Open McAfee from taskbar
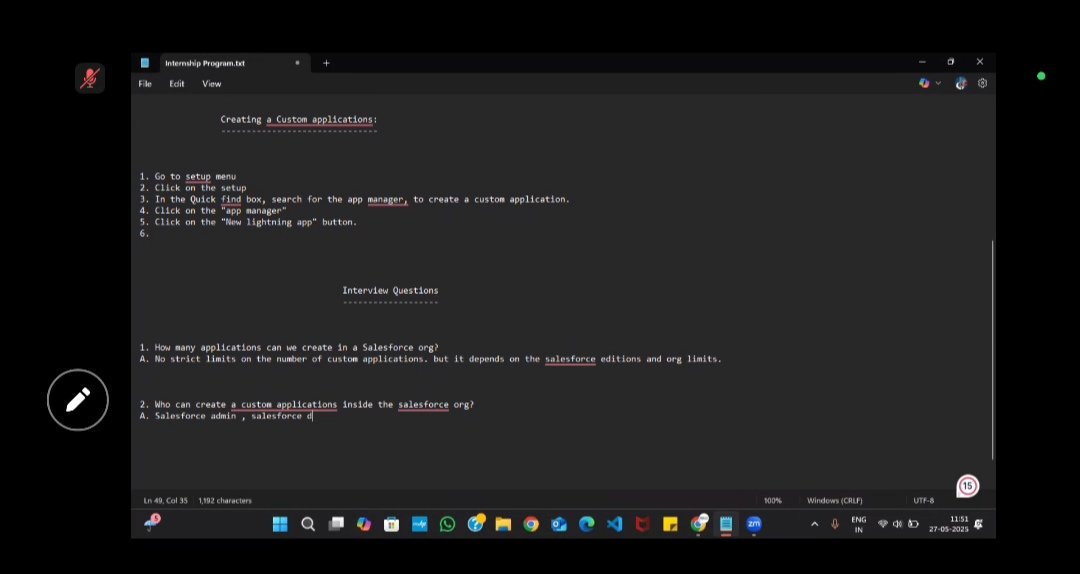Viewport: 1080px width, 574px height. [643, 524]
